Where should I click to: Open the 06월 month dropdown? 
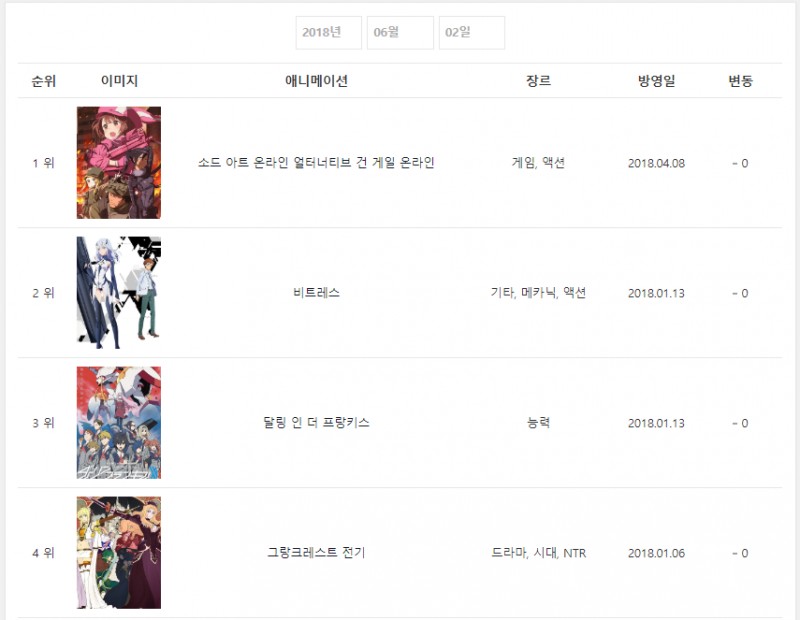tap(401, 33)
